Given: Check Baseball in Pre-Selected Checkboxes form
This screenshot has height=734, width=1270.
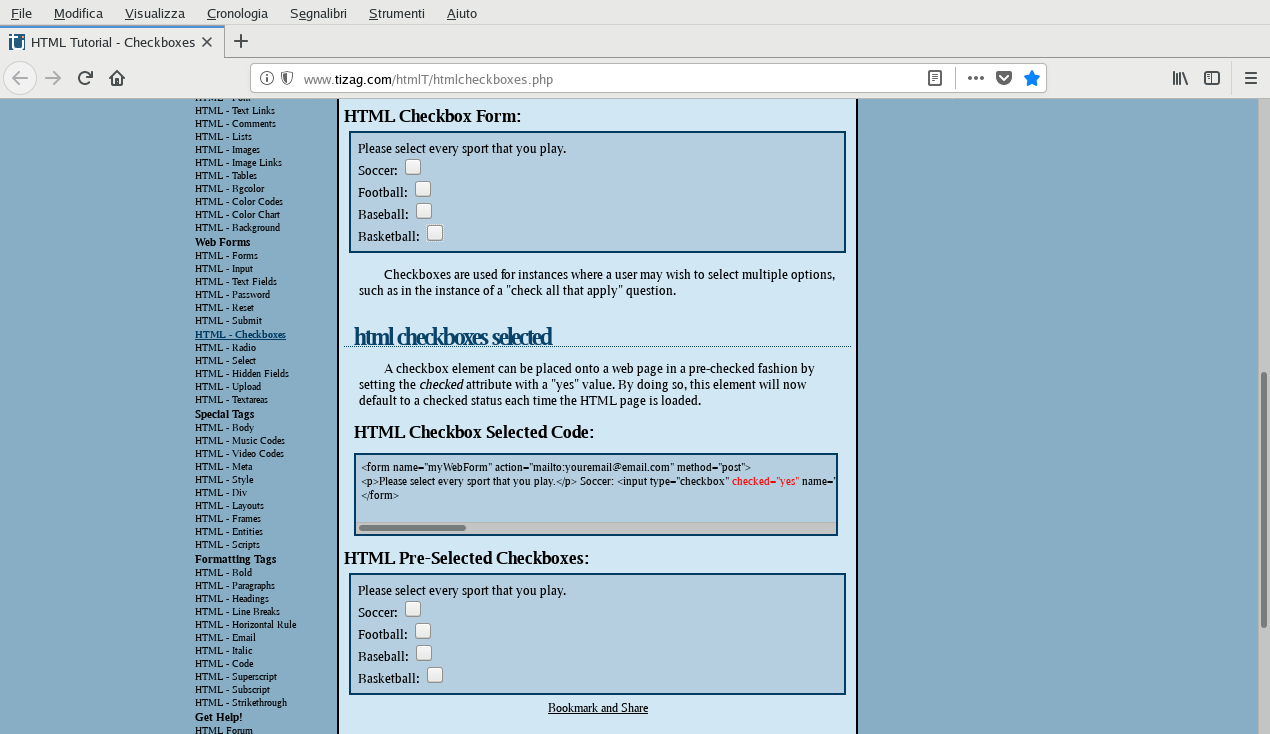Looking at the screenshot, I should 424,653.
